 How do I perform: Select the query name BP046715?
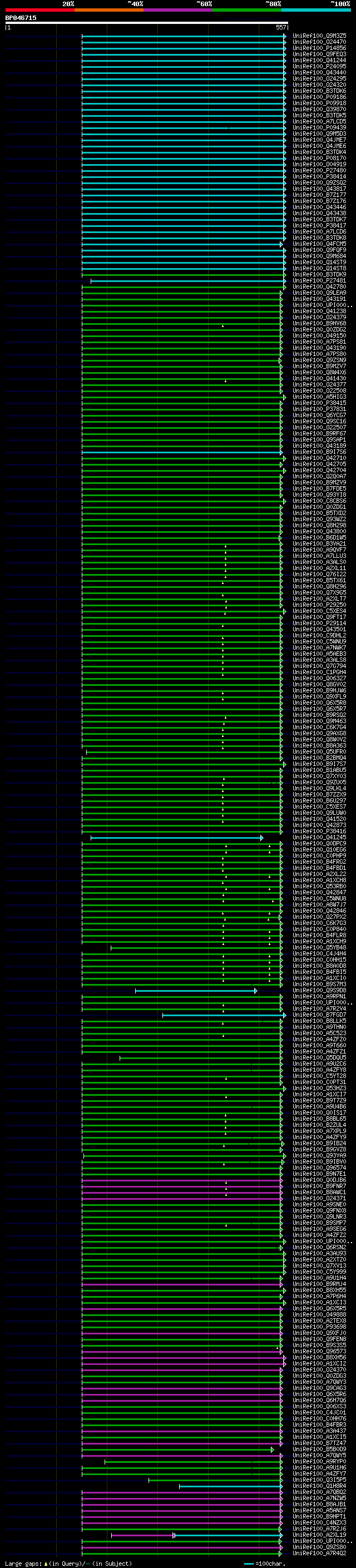pos(21,18)
